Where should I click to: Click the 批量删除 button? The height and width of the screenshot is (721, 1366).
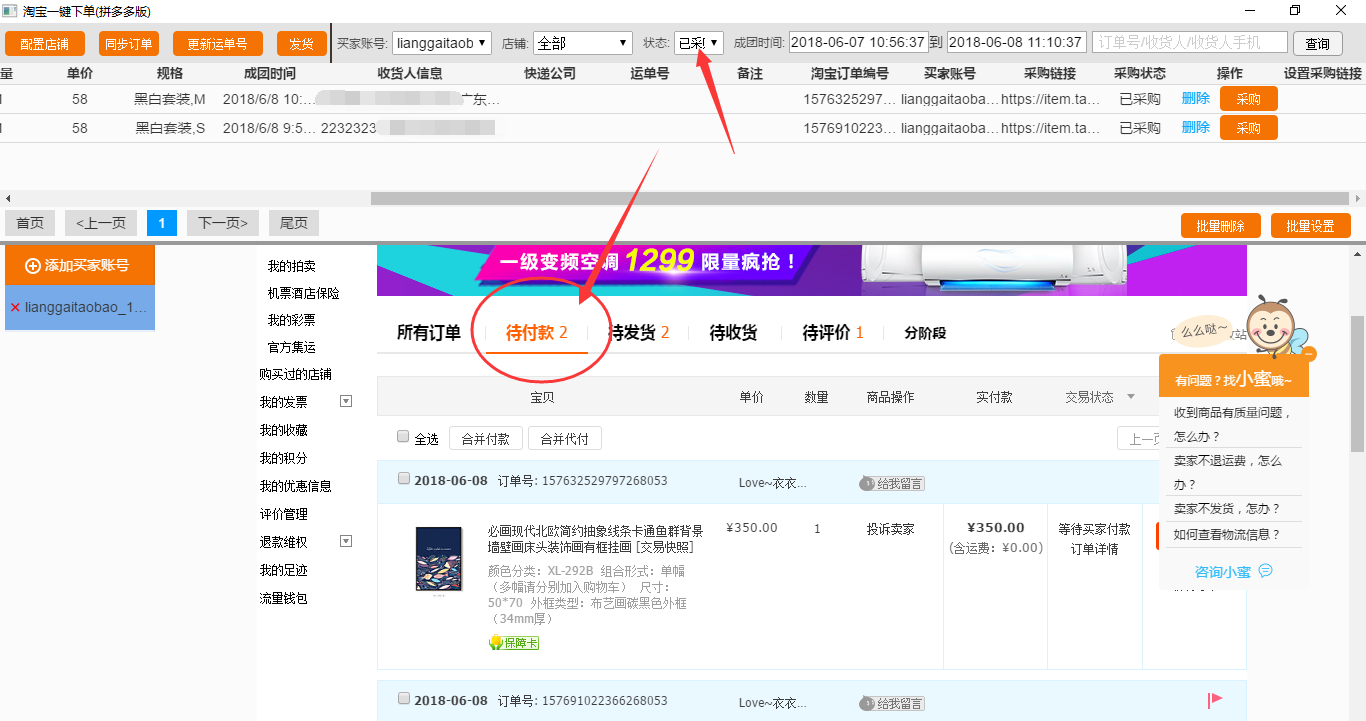[1221, 226]
